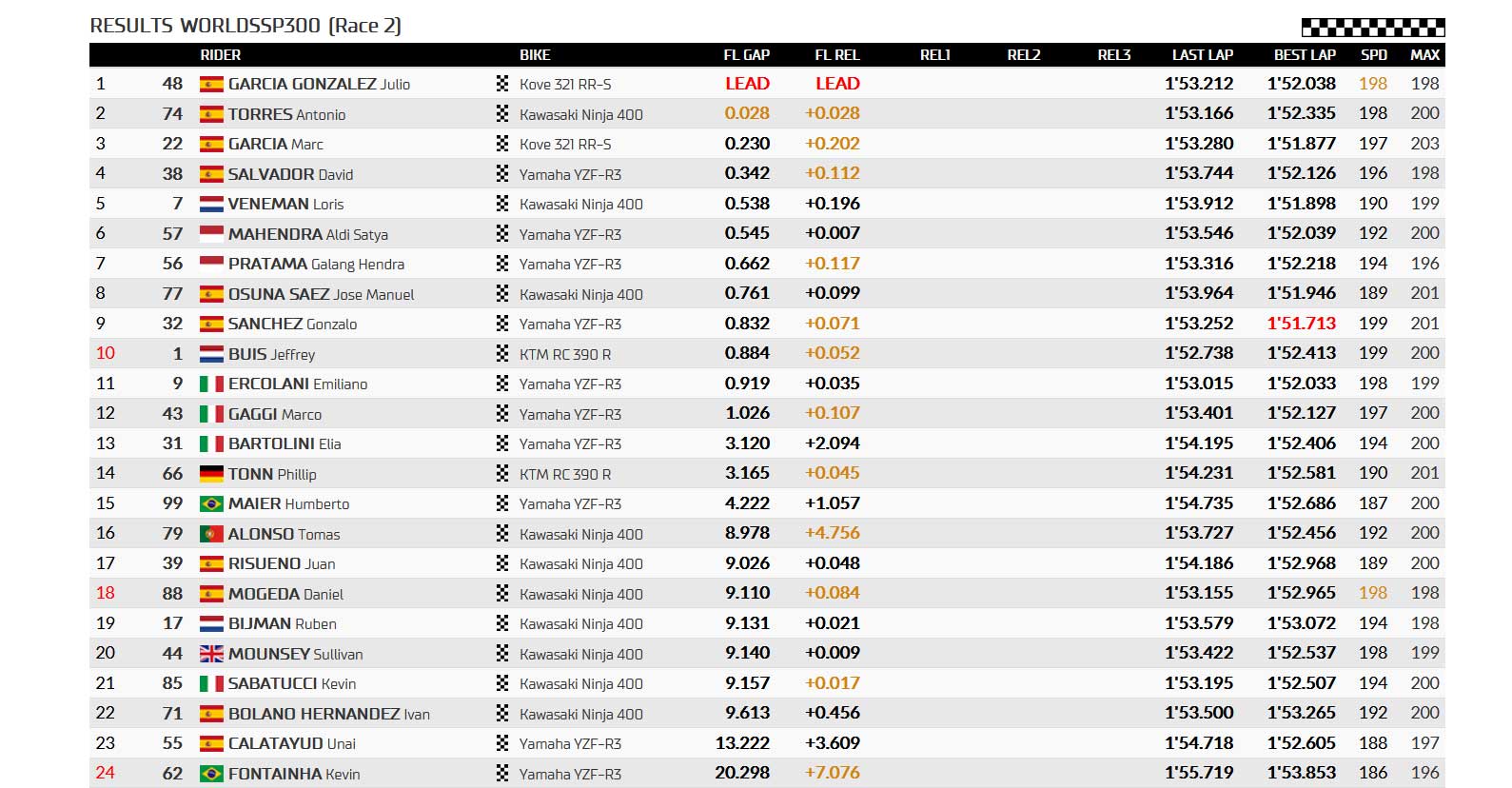Click the British flag beside MOUNSEY Sullivan
This screenshot has height=788, width=1512.
(211, 654)
